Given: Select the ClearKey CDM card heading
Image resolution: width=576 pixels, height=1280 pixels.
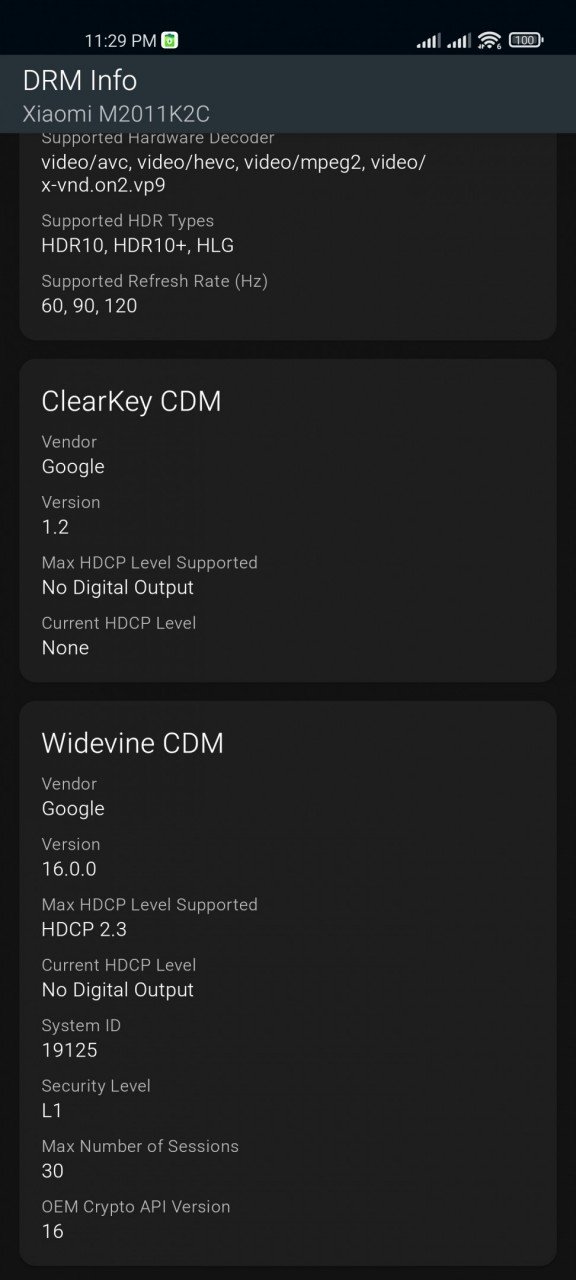Looking at the screenshot, I should click(x=131, y=401).
